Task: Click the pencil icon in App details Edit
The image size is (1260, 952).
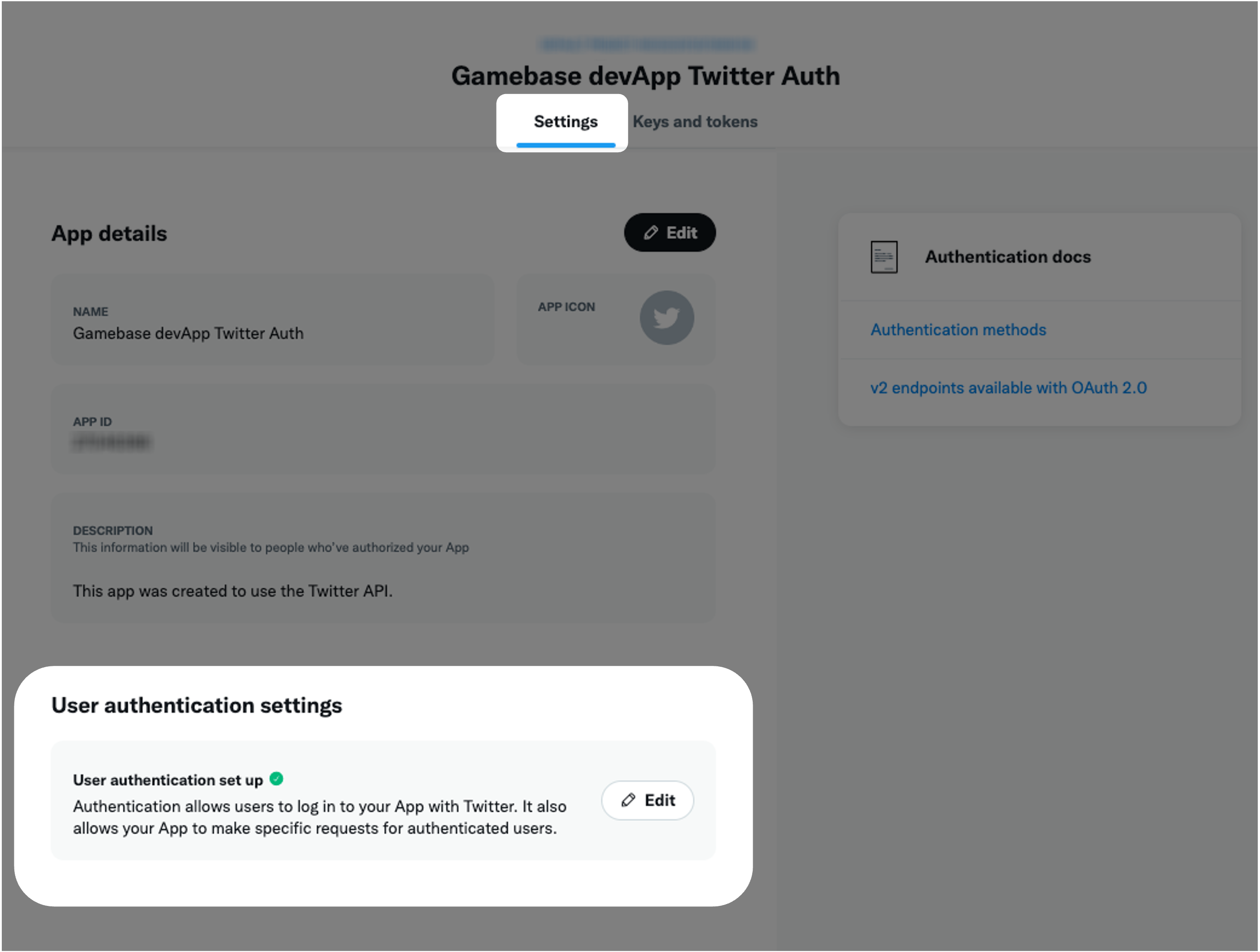Action: click(651, 232)
